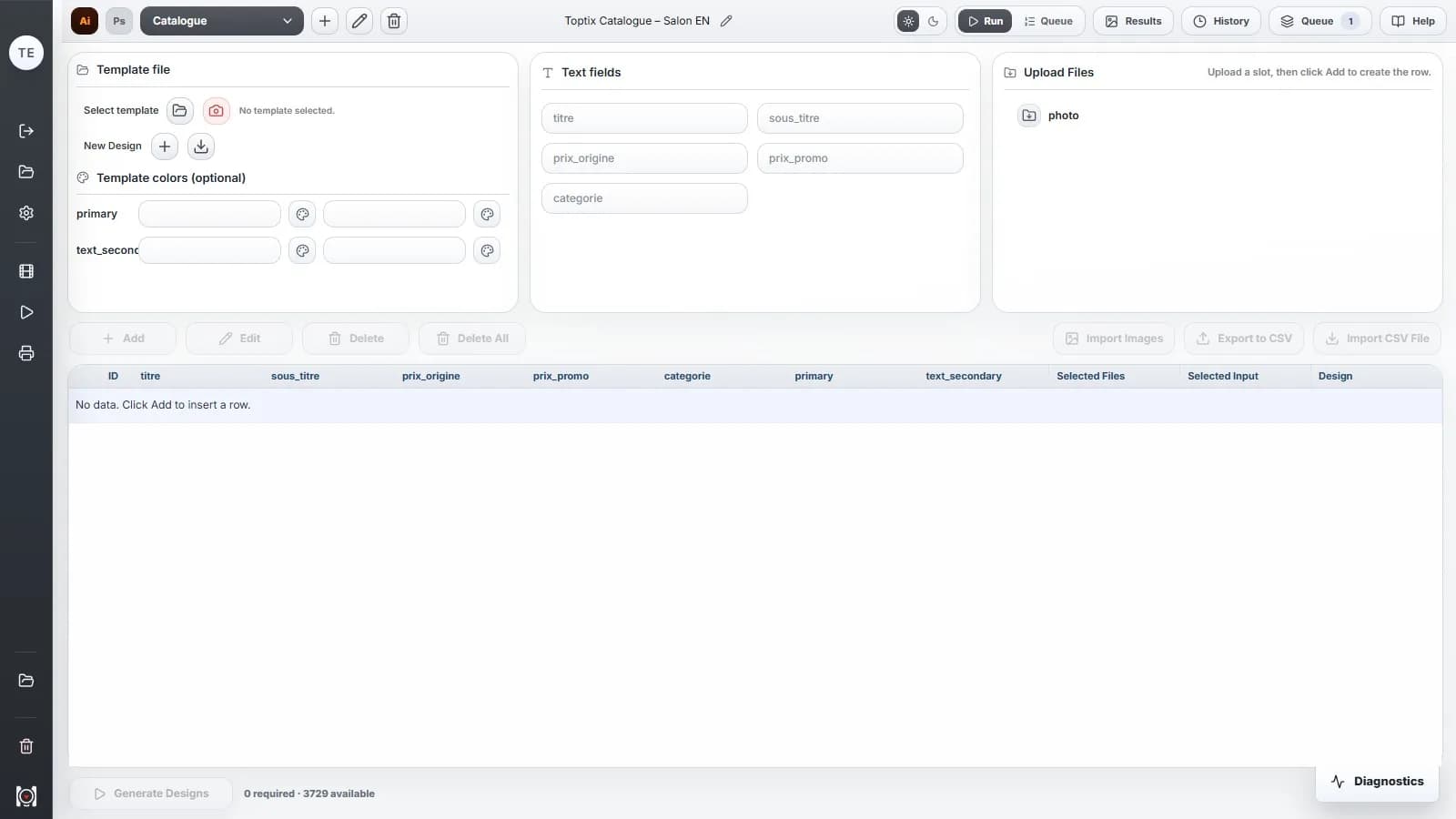
Task: Open the Help tab
Action: pos(1413,21)
